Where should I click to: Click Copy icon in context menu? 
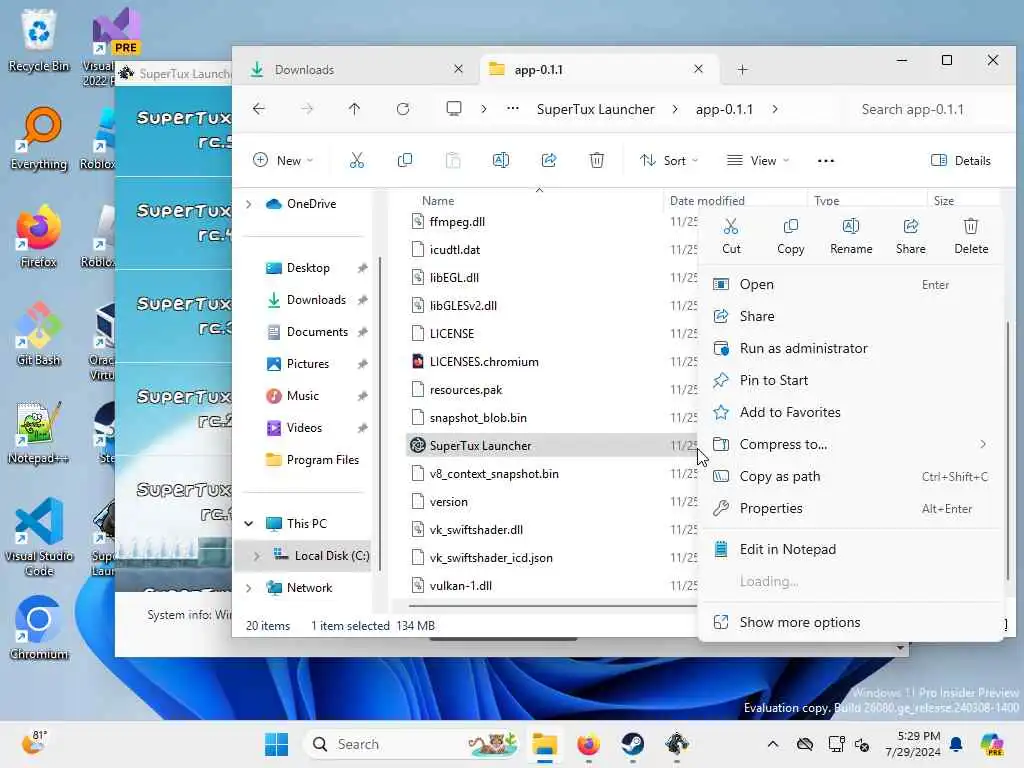point(790,236)
